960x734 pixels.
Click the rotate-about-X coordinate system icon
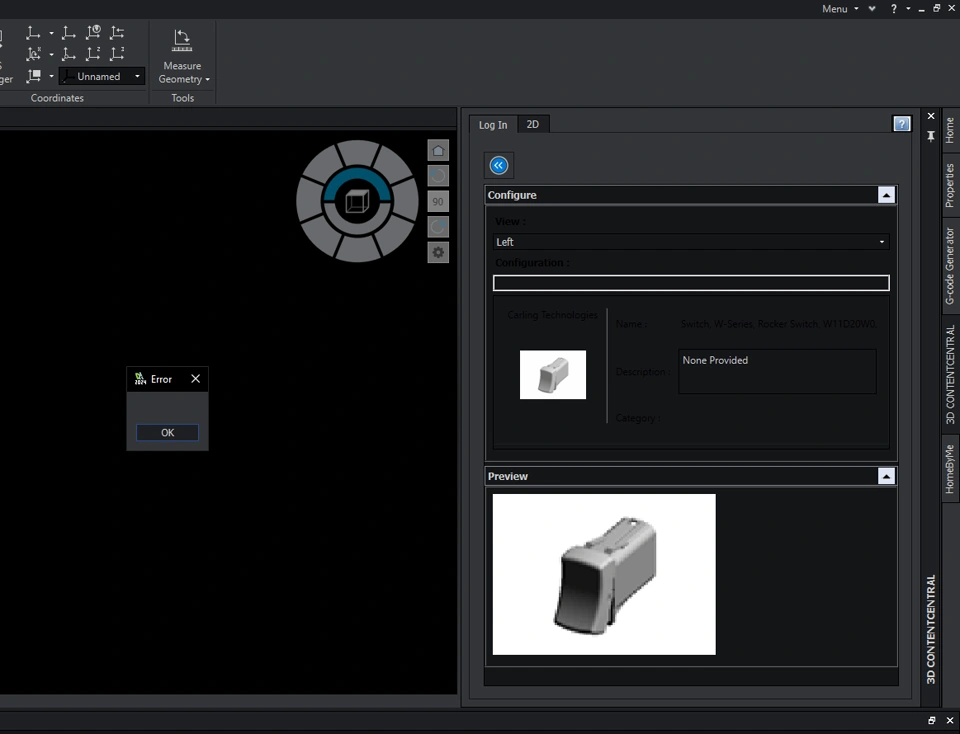coord(33,54)
